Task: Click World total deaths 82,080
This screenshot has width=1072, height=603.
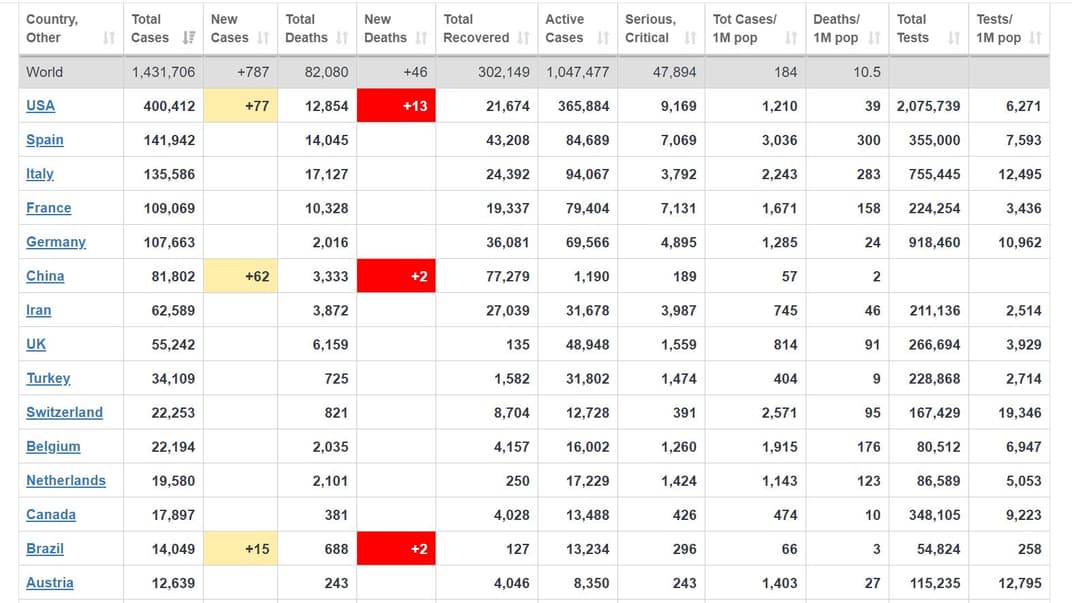Action: 327,72
